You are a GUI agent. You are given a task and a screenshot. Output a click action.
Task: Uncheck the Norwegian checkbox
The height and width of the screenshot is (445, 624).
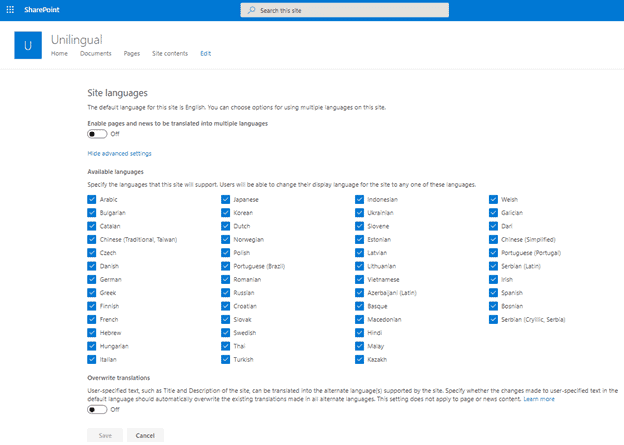tap(226, 240)
